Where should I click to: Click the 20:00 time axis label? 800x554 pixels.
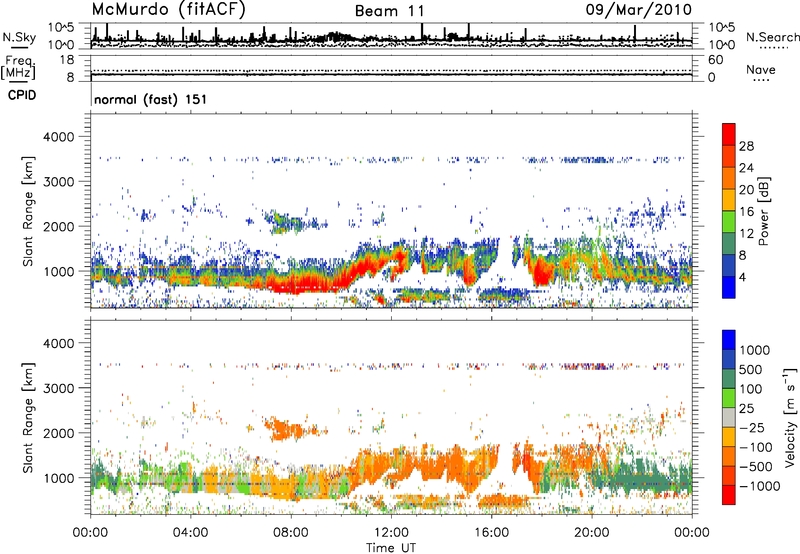point(592,533)
